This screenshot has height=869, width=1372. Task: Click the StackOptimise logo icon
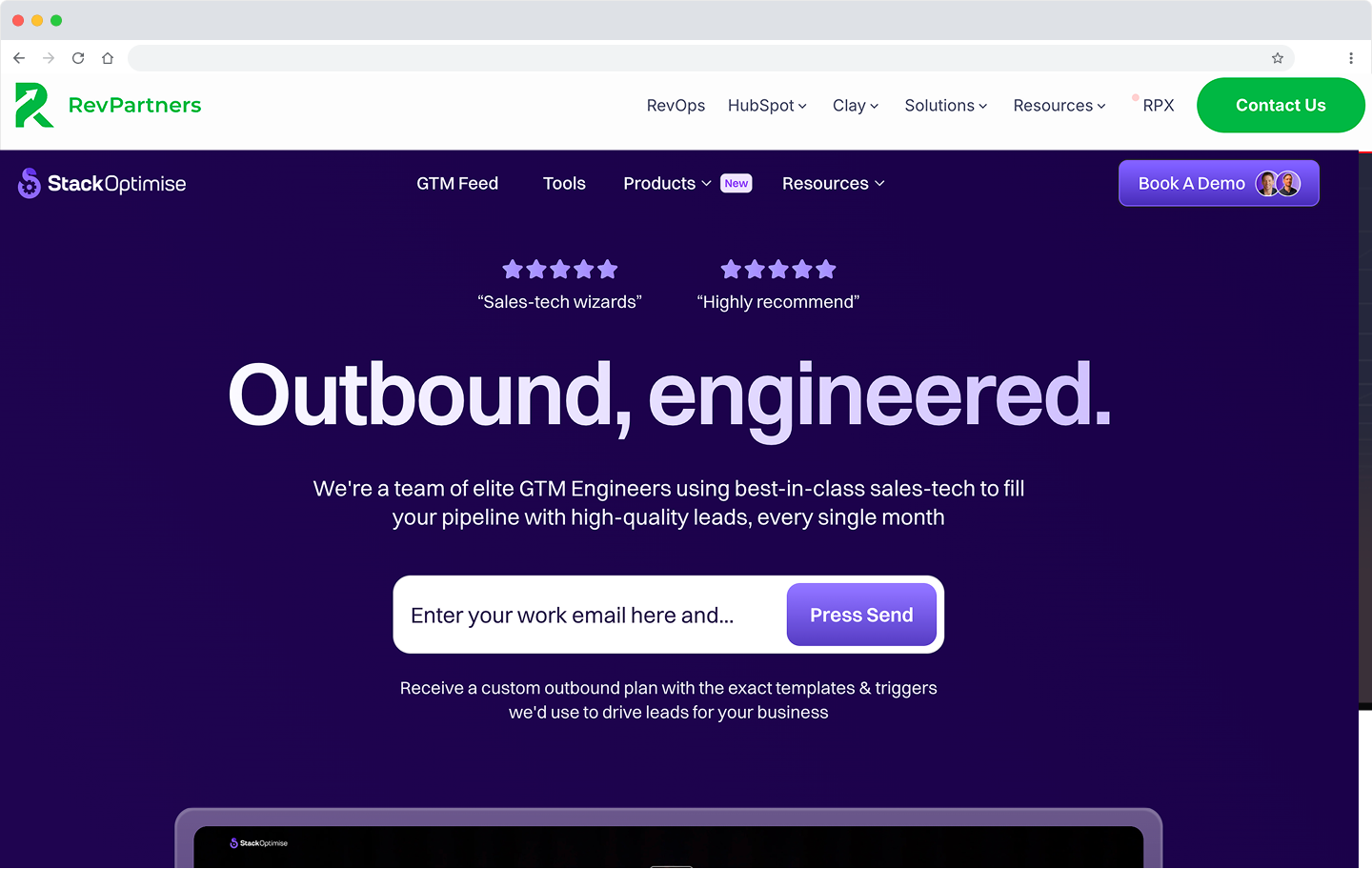(x=30, y=183)
